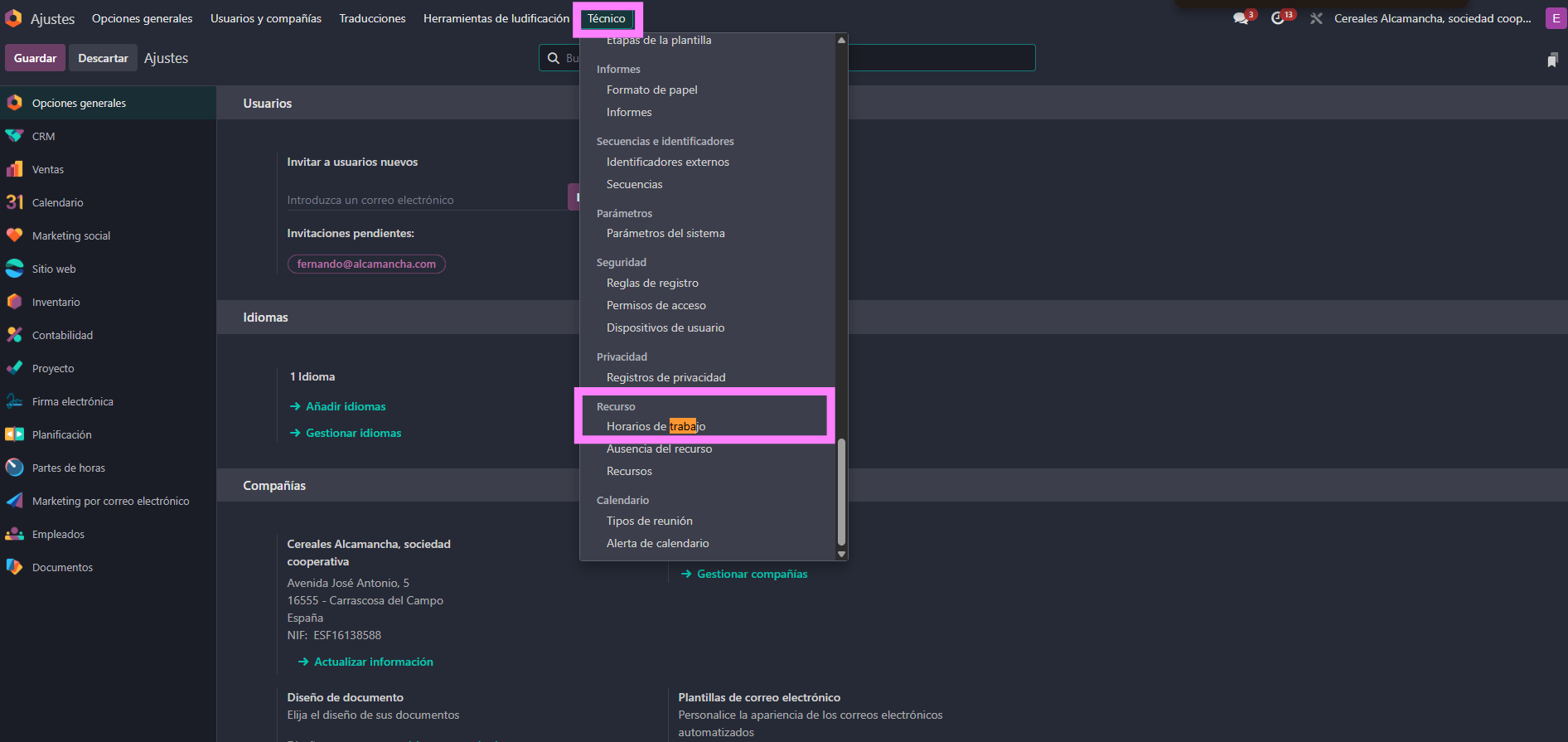Focus the new user email input field
Screen dimensions: 1568x742
(424, 200)
